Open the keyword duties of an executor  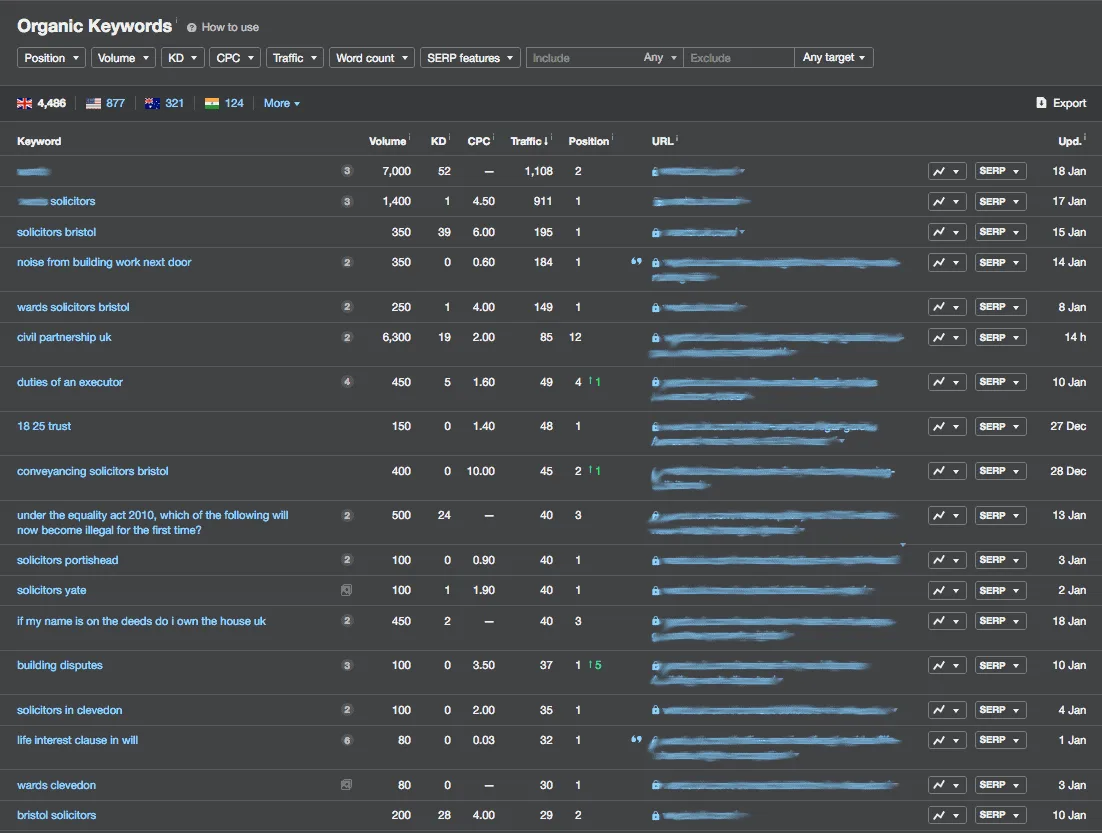pyautogui.click(x=70, y=382)
